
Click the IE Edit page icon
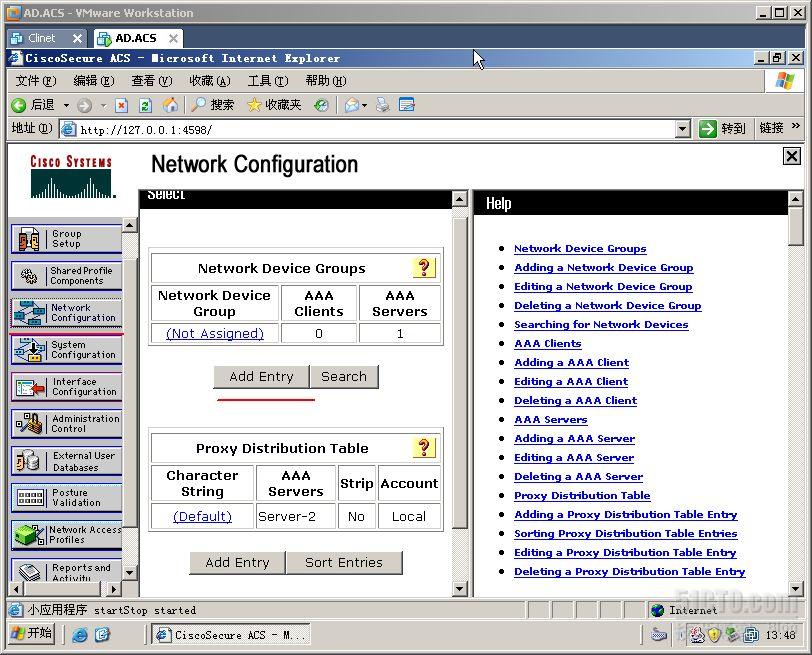tap(407, 106)
